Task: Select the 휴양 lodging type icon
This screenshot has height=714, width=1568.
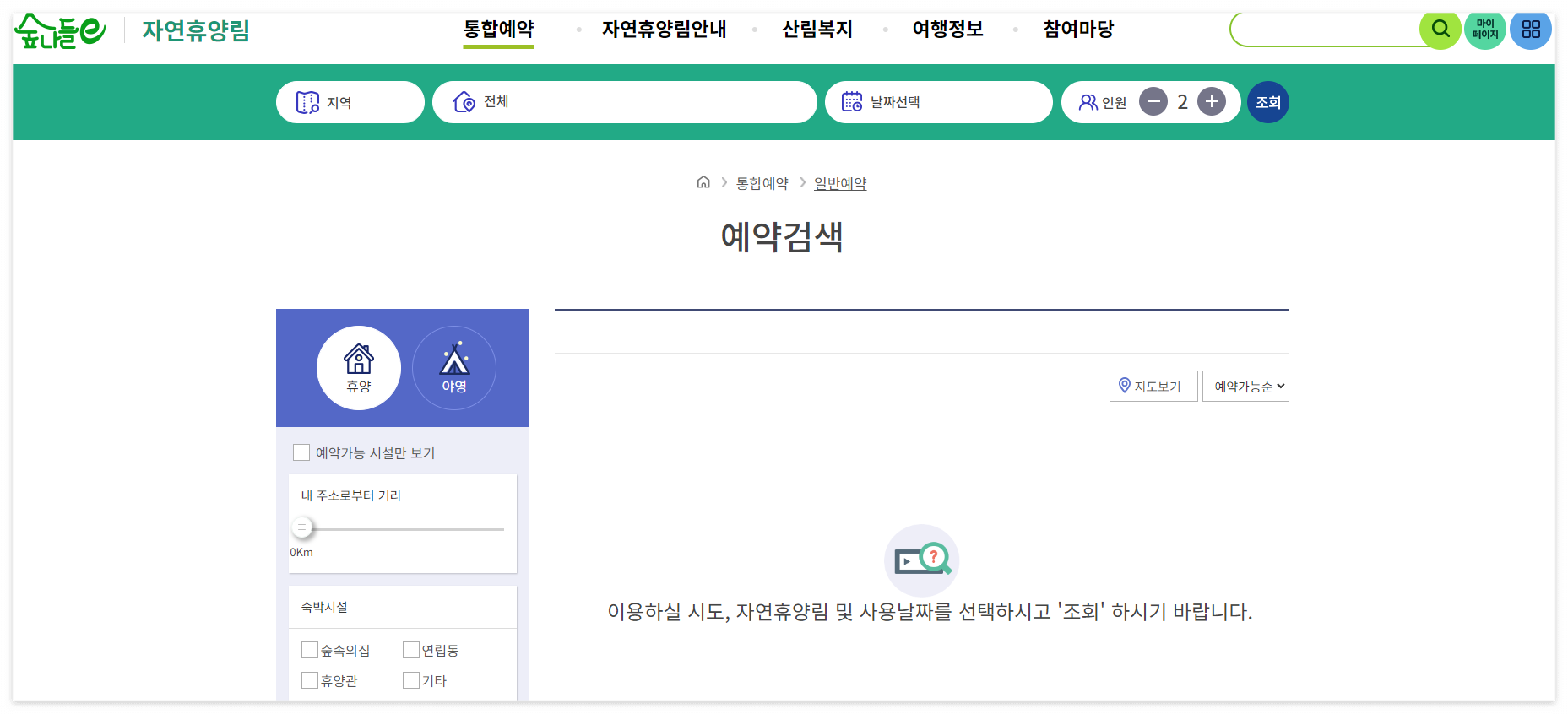Action: click(359, 368)
